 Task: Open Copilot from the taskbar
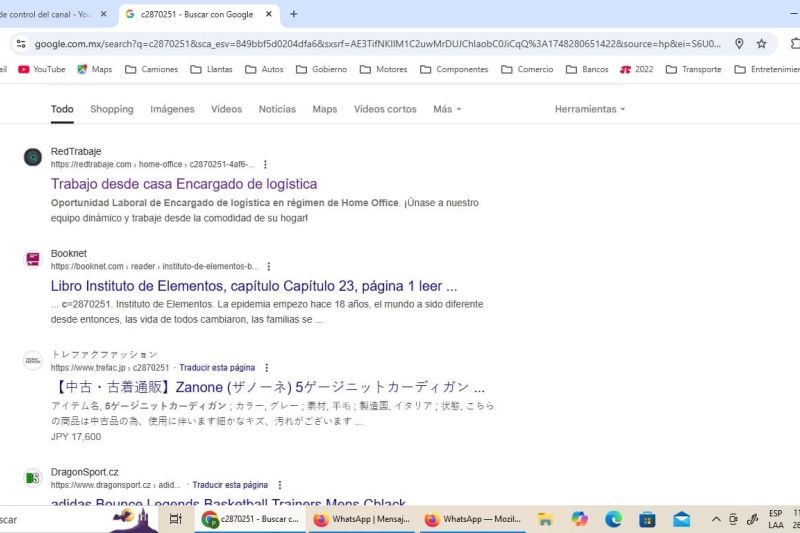click(x=579, y=519)
